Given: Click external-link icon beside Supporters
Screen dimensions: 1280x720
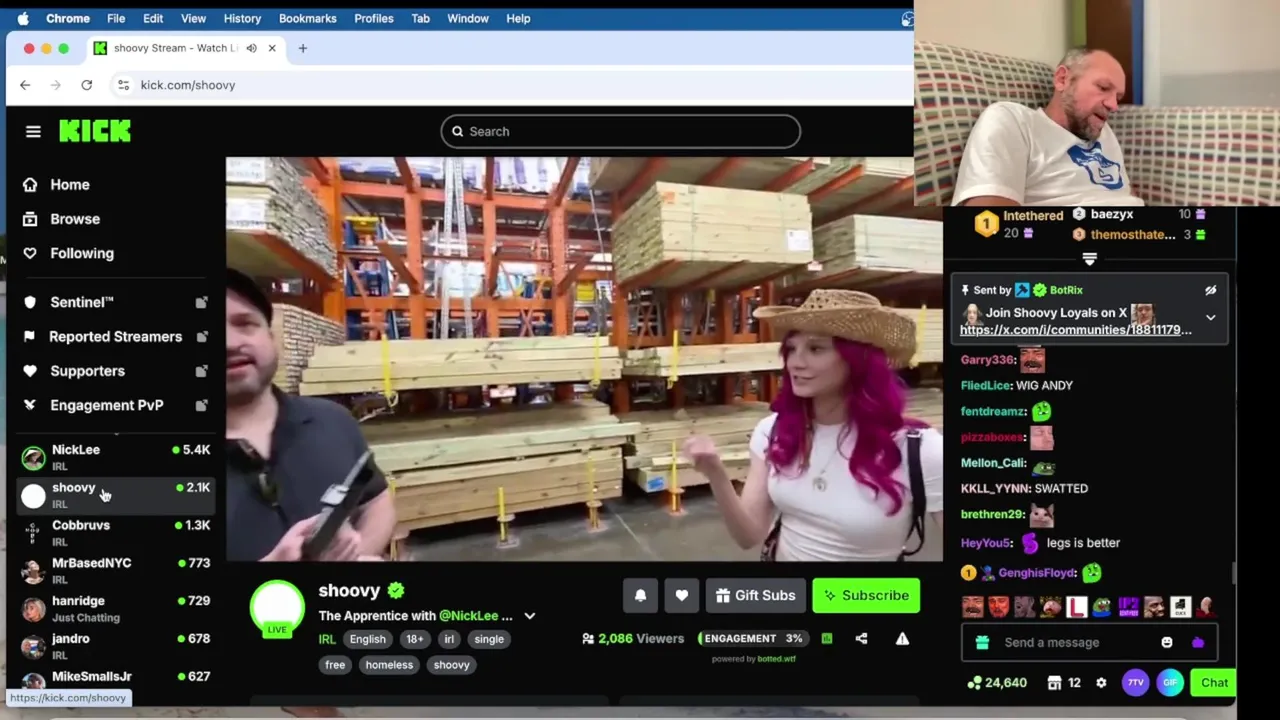Looking at the screenshot, I should (x=201, y=371).
